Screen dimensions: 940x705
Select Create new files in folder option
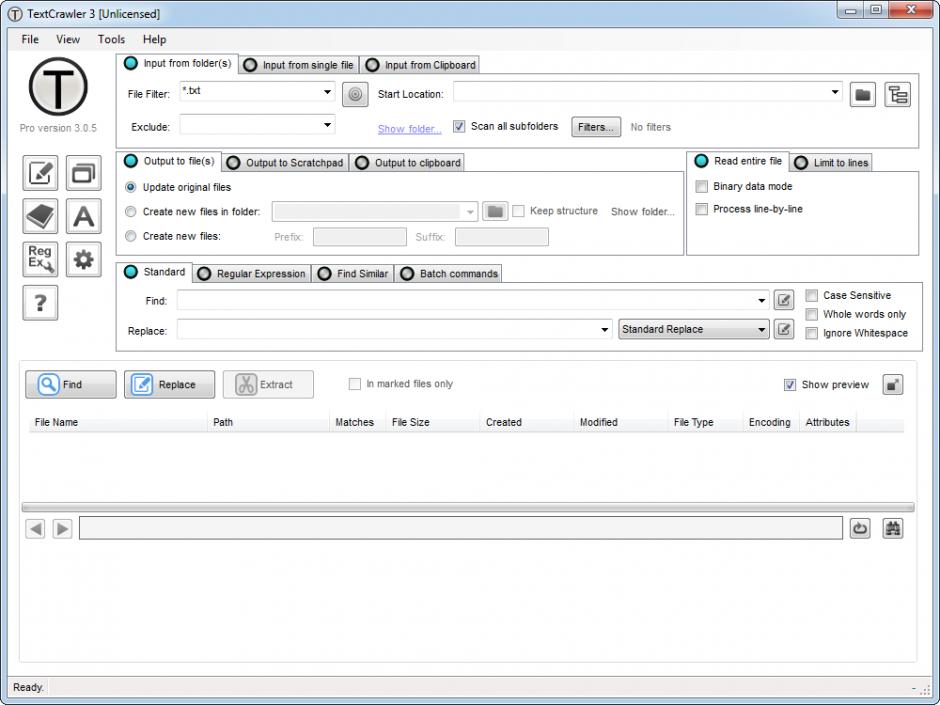[x=131, y=212]
